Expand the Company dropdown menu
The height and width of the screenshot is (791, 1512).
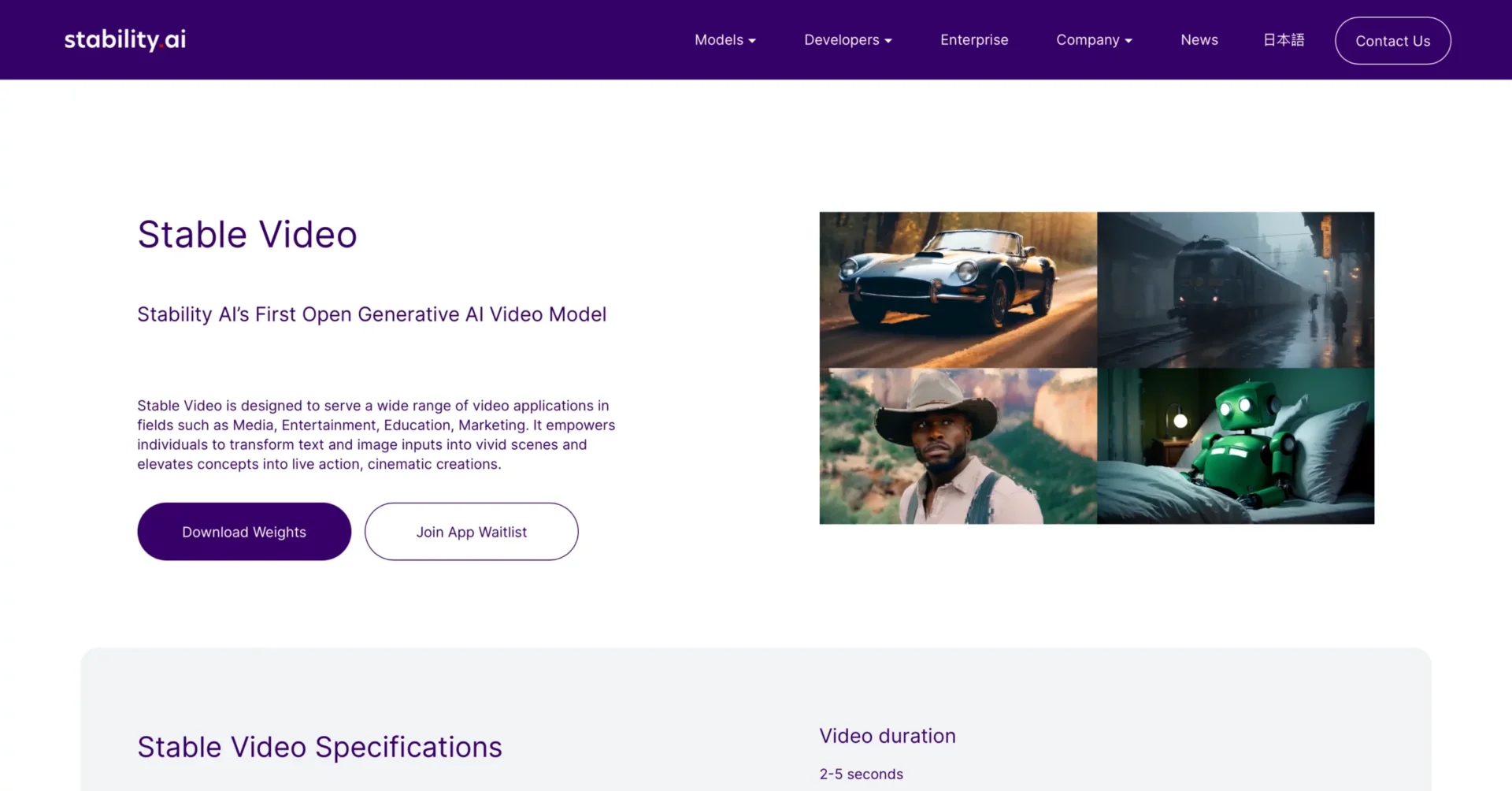(1094, 40)
